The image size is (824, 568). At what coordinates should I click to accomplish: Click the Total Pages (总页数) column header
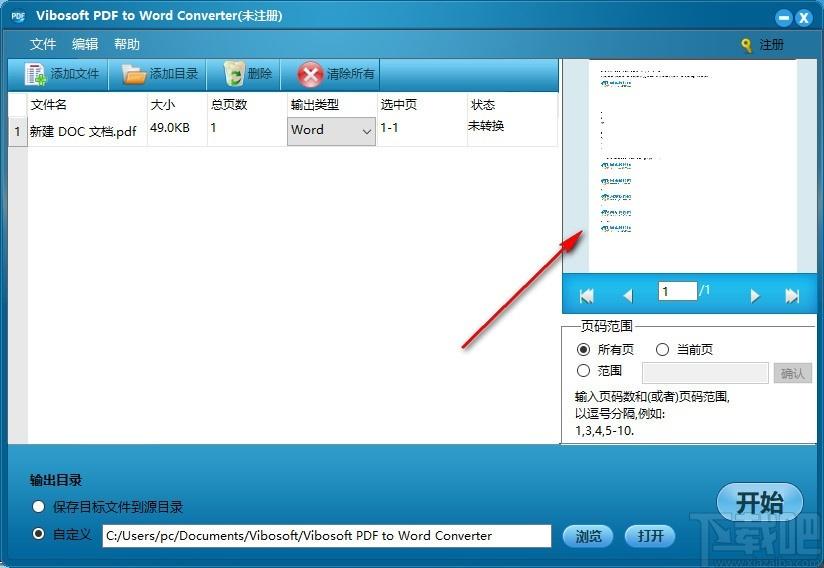[247, 105]
